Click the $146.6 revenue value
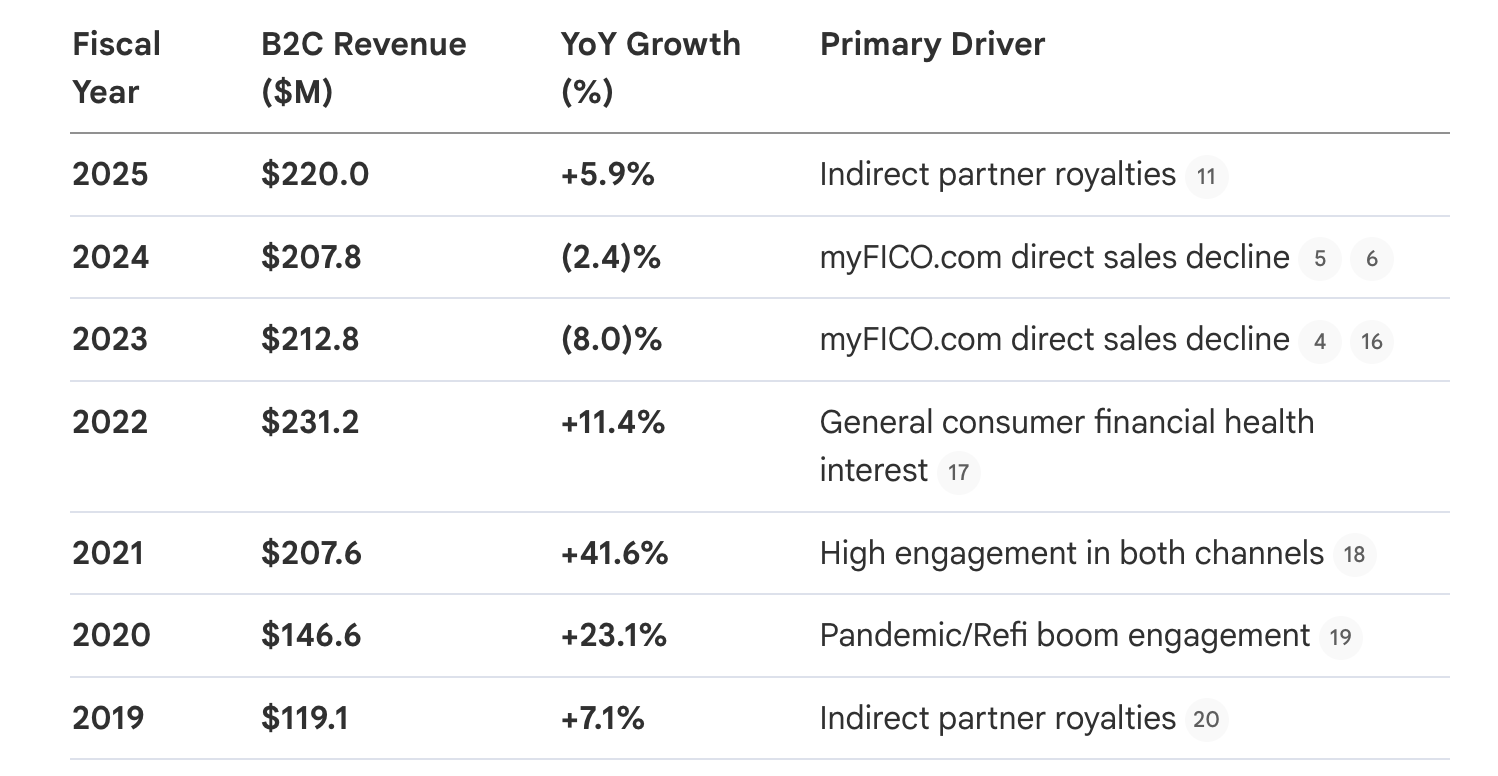1498x776 pixels. [311, 635]
